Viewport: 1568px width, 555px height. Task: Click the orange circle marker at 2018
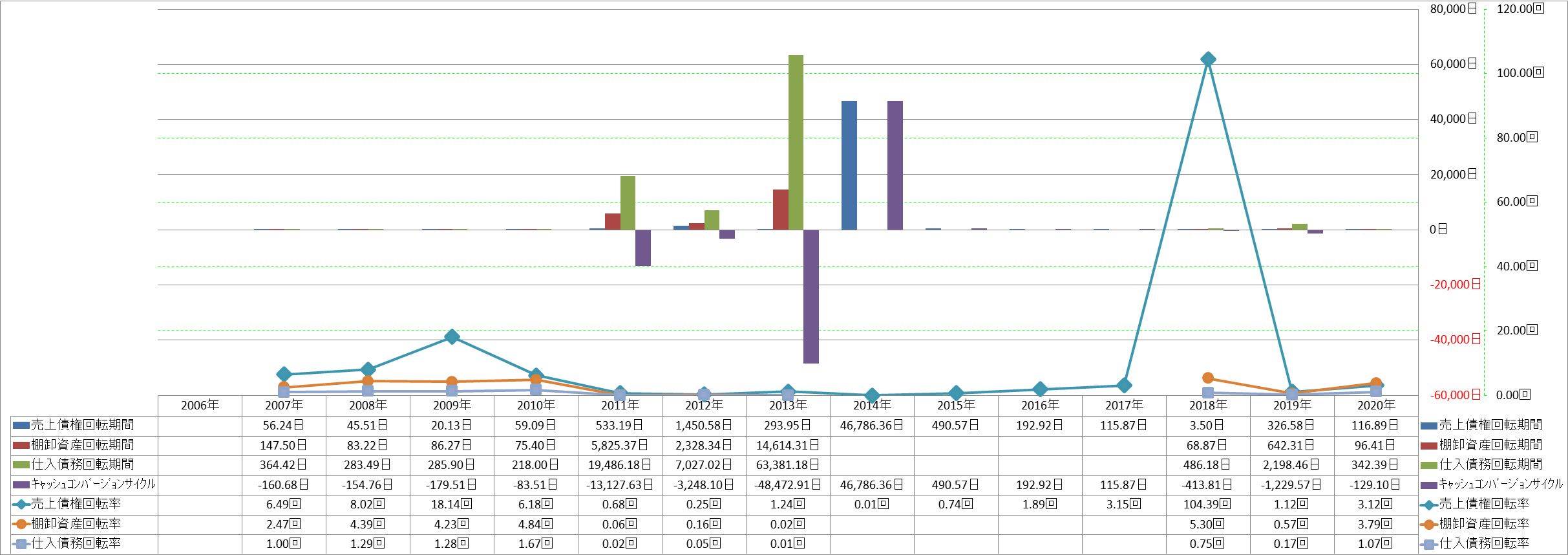pos(1207,378)
